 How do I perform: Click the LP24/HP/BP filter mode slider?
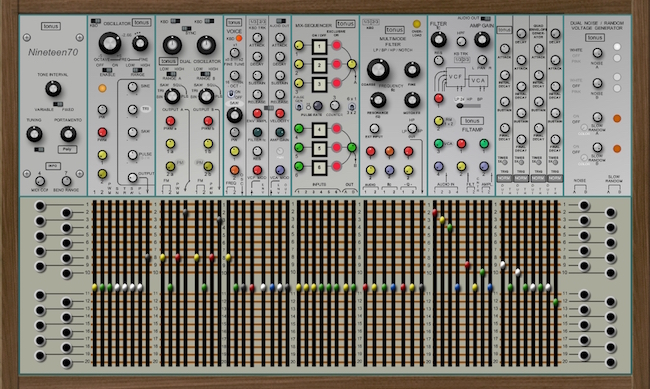(x=468, y=105)
